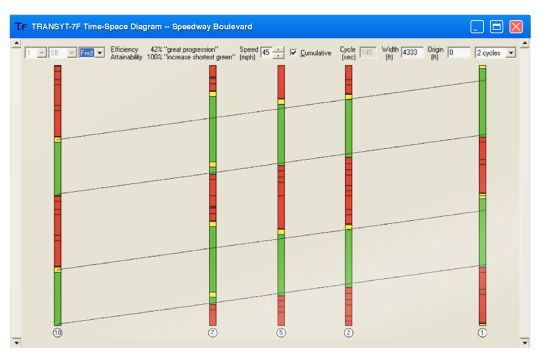The width and height of the screenshot is (541, 360).
Task: Click the signal bar above node 1
Action: click(x=482, y=195)
